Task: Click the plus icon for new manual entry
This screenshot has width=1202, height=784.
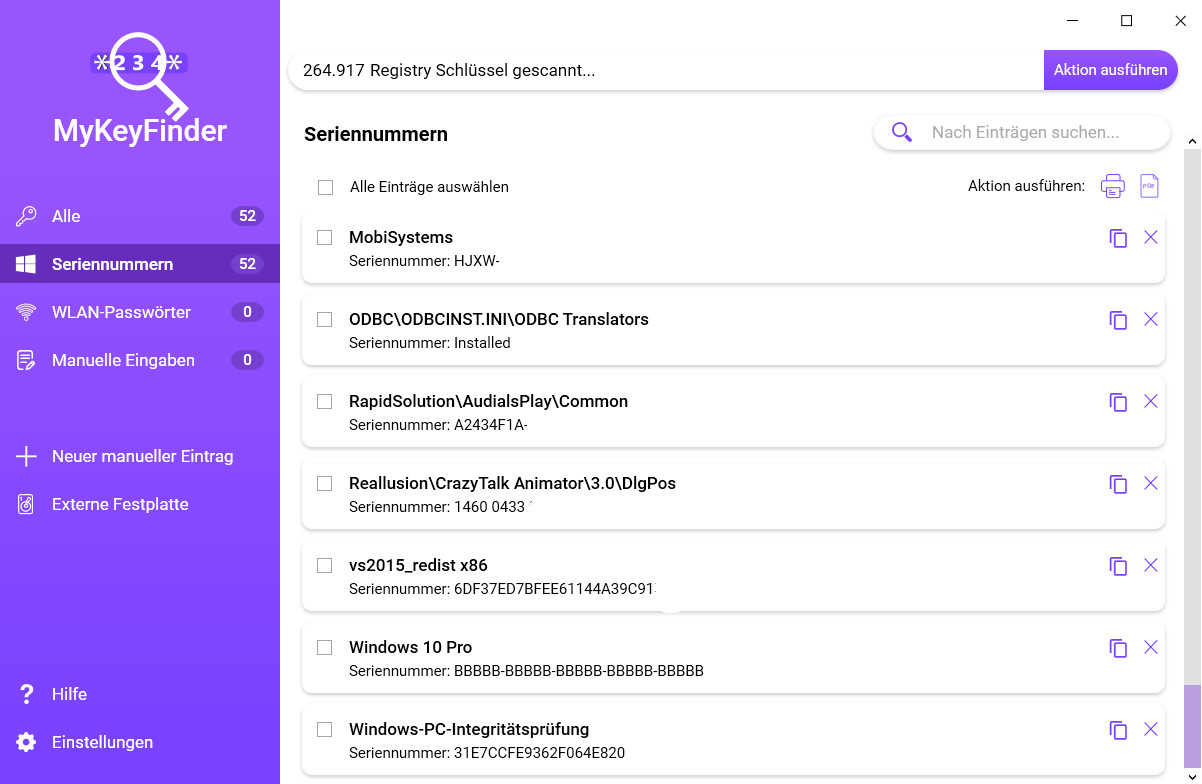Action: 26,456
